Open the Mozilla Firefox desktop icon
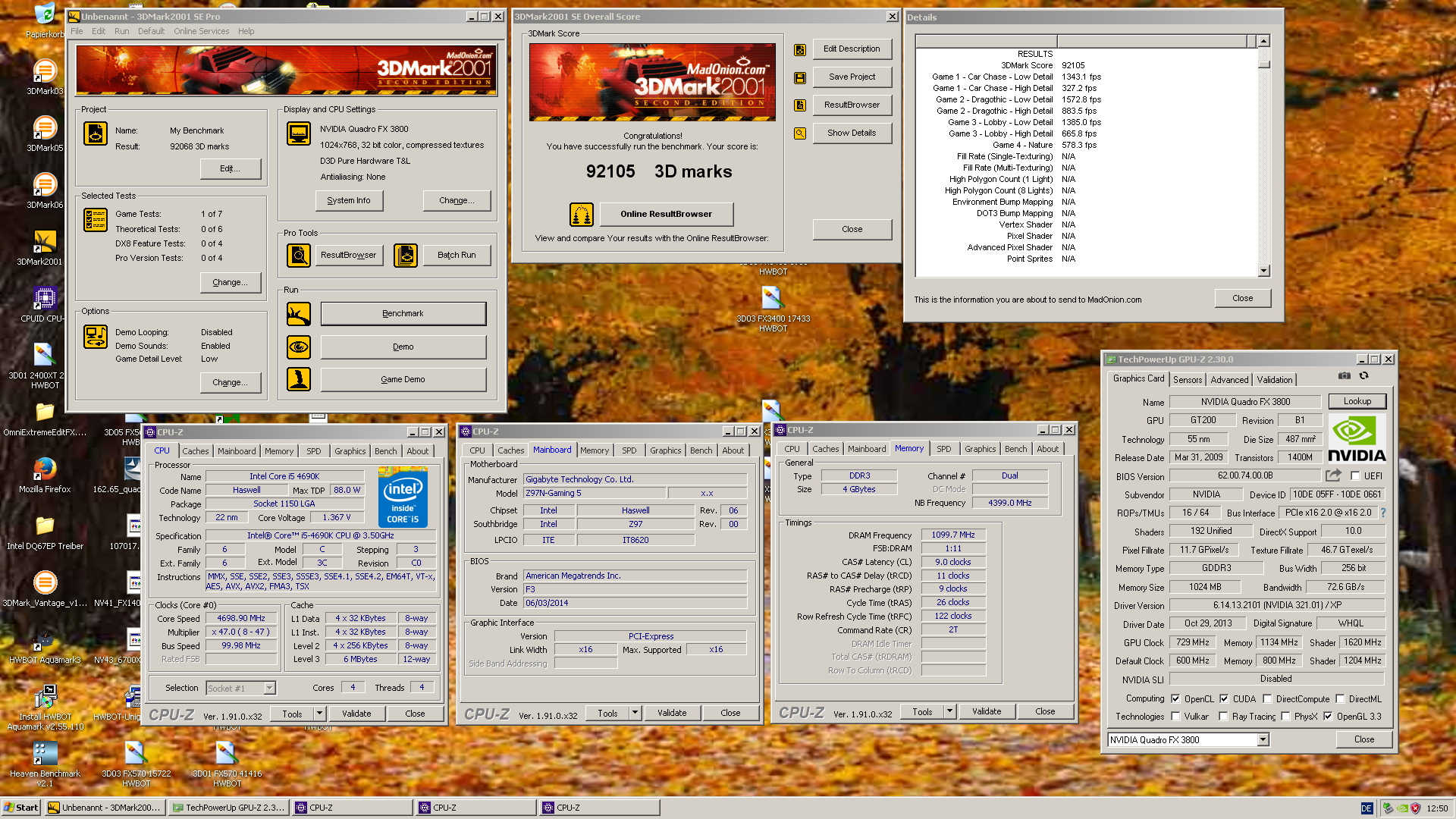Viewport: 1456px width, 819px height. 45,475
